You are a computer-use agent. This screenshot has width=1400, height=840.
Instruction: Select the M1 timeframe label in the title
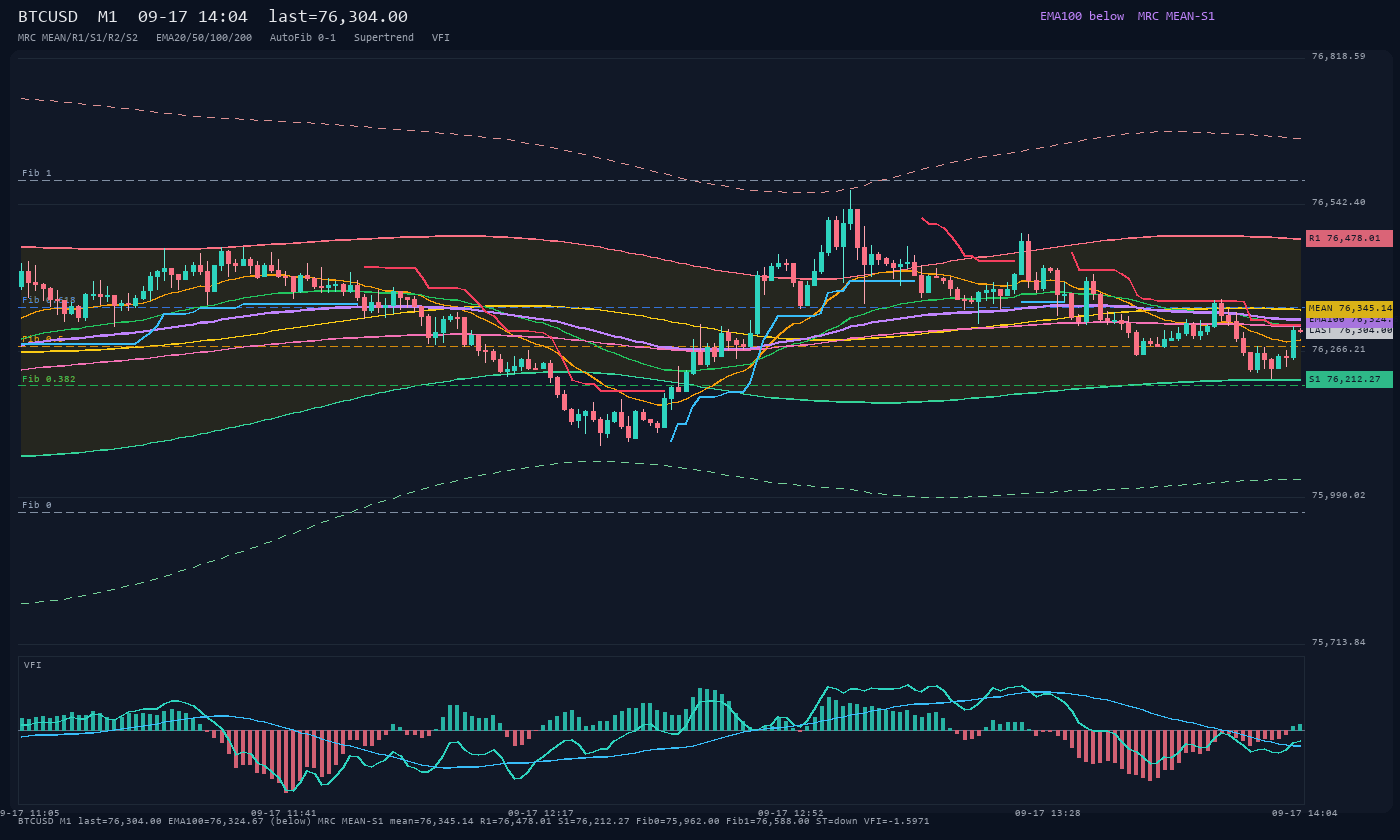coord(107,17)
